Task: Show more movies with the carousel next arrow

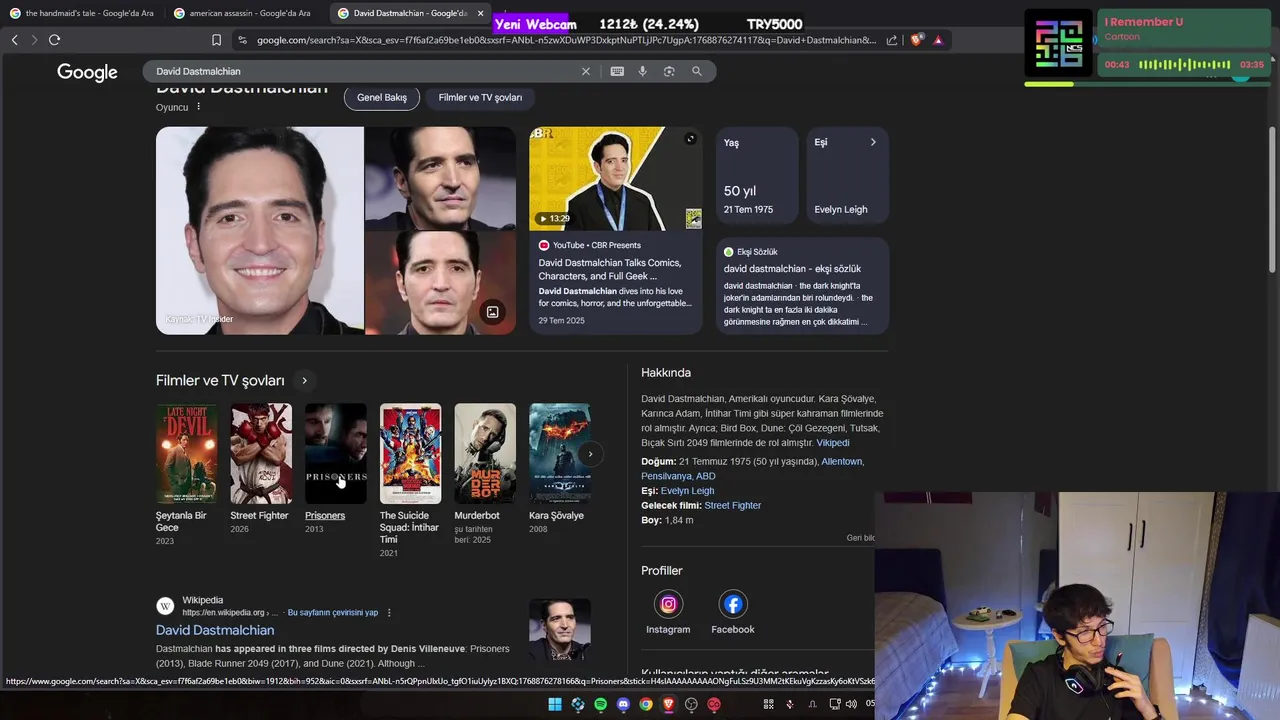Action: tap(590, 454)
